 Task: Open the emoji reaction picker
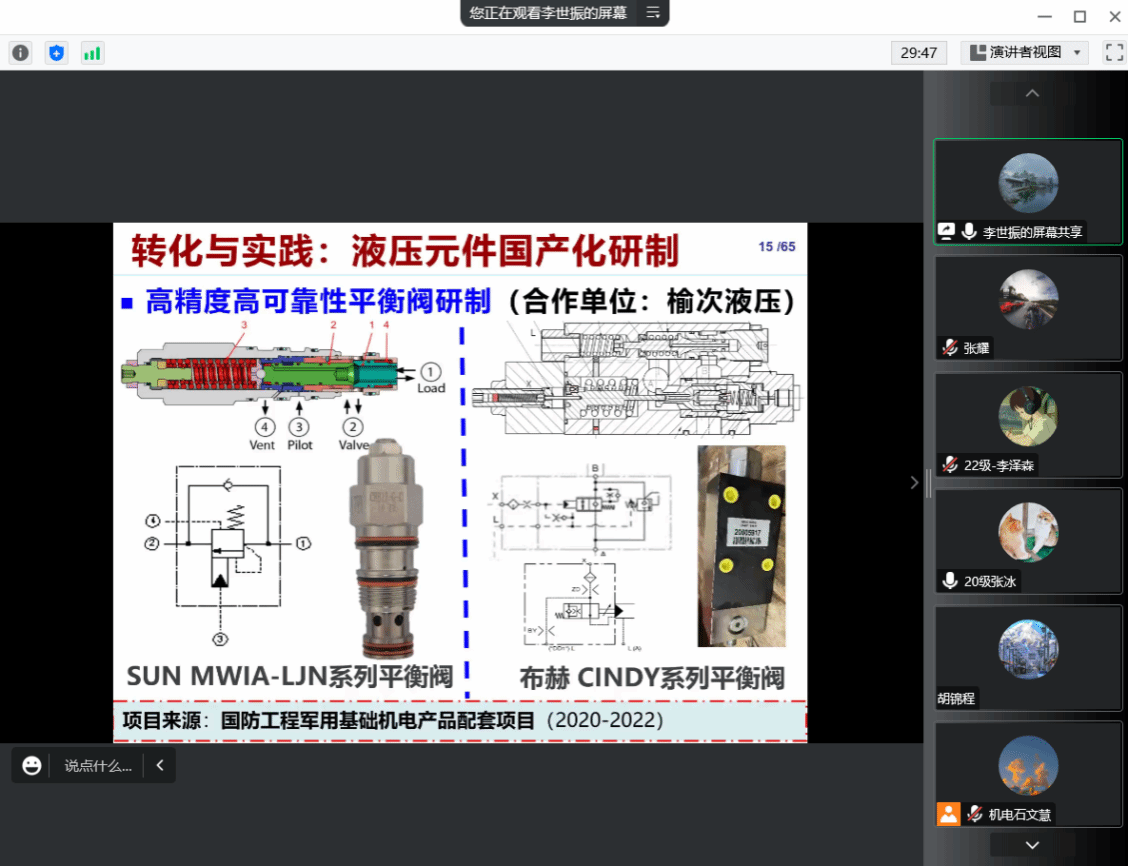click(31, 765)
